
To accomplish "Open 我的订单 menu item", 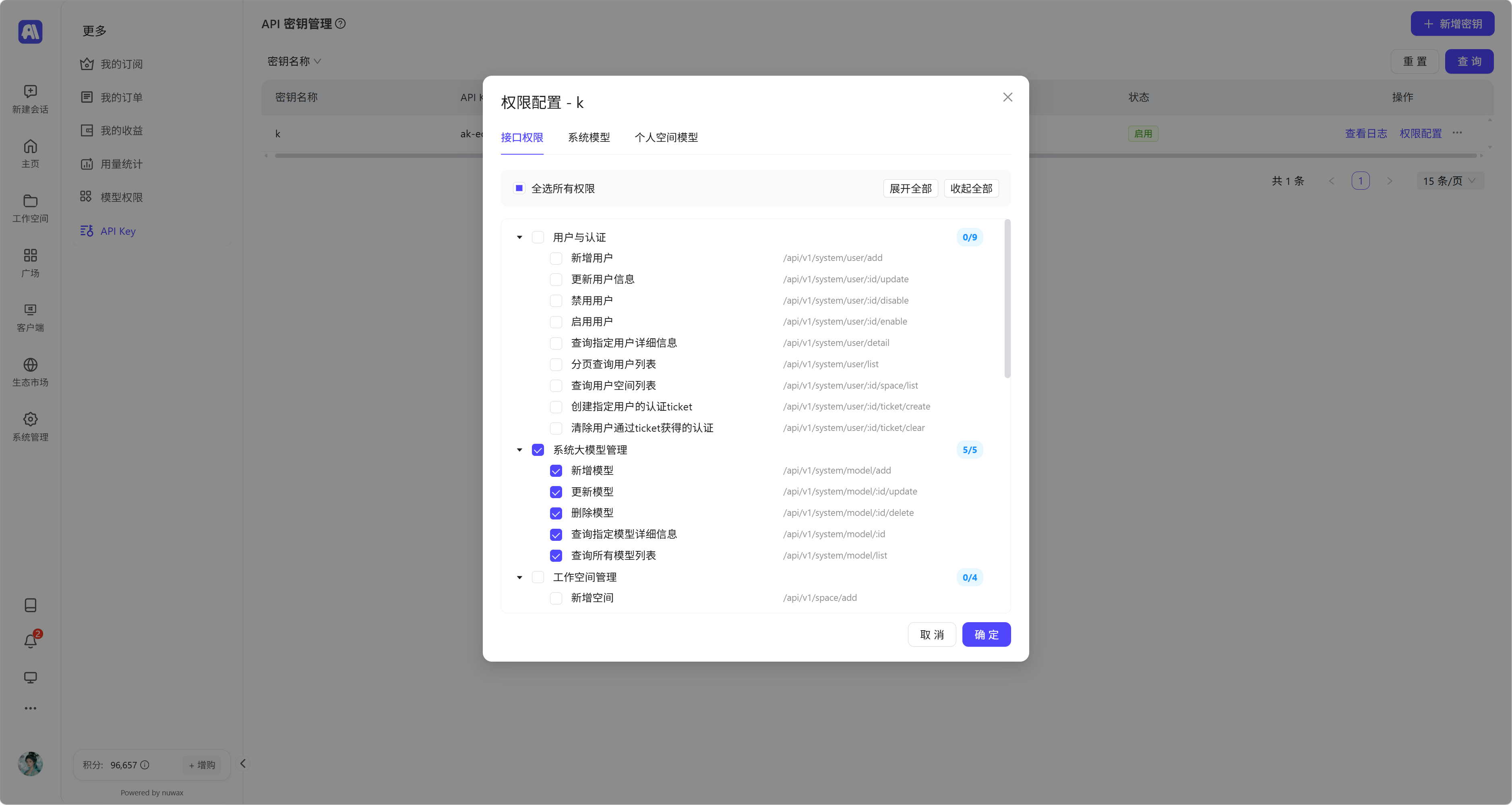I will [151, 97].
